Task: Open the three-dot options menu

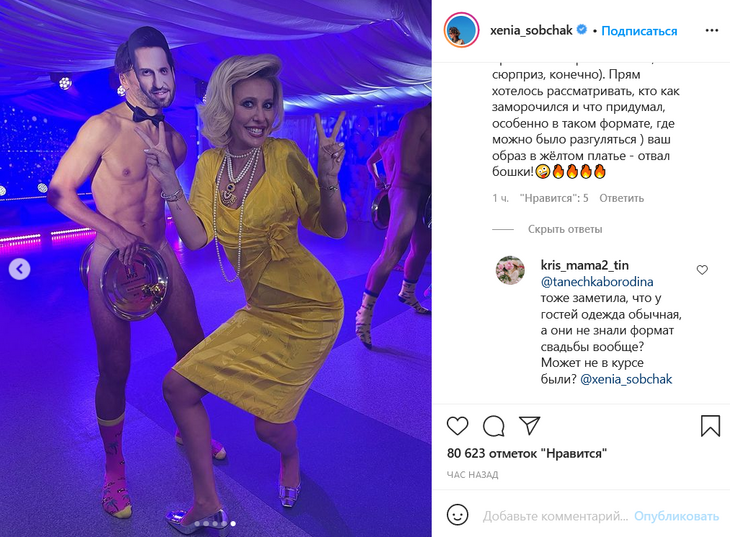Action: pos(712,31)
